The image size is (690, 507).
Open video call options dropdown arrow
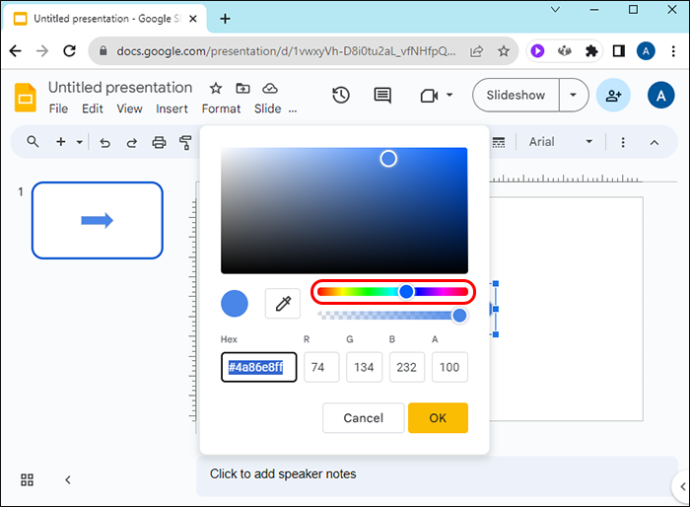click(449, 95)
